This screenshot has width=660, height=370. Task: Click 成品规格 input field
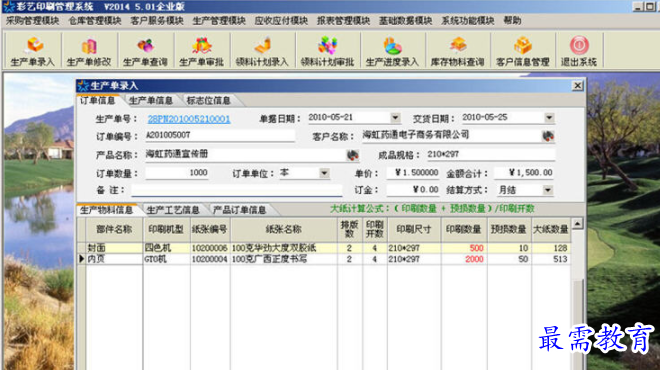tap(491, 154)
